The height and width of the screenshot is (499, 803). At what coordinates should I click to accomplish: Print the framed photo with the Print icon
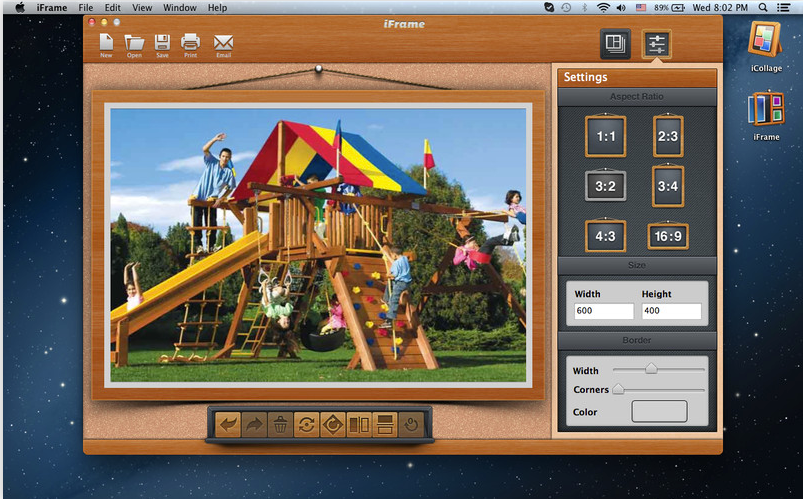point(191,45)
